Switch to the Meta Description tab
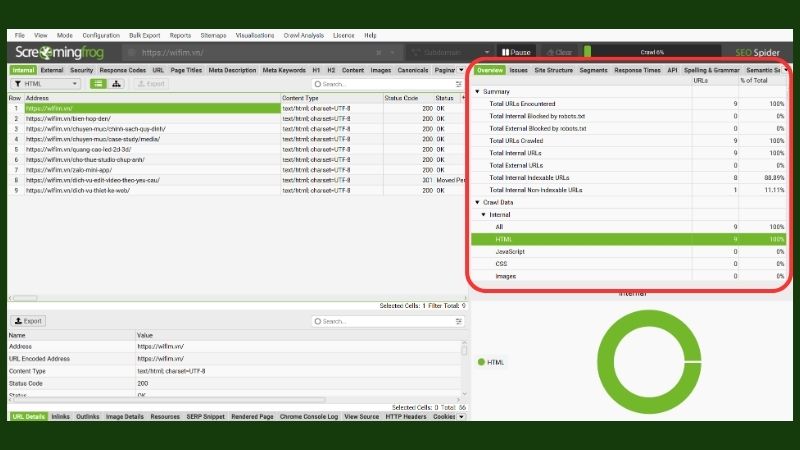 coord(232,70)
